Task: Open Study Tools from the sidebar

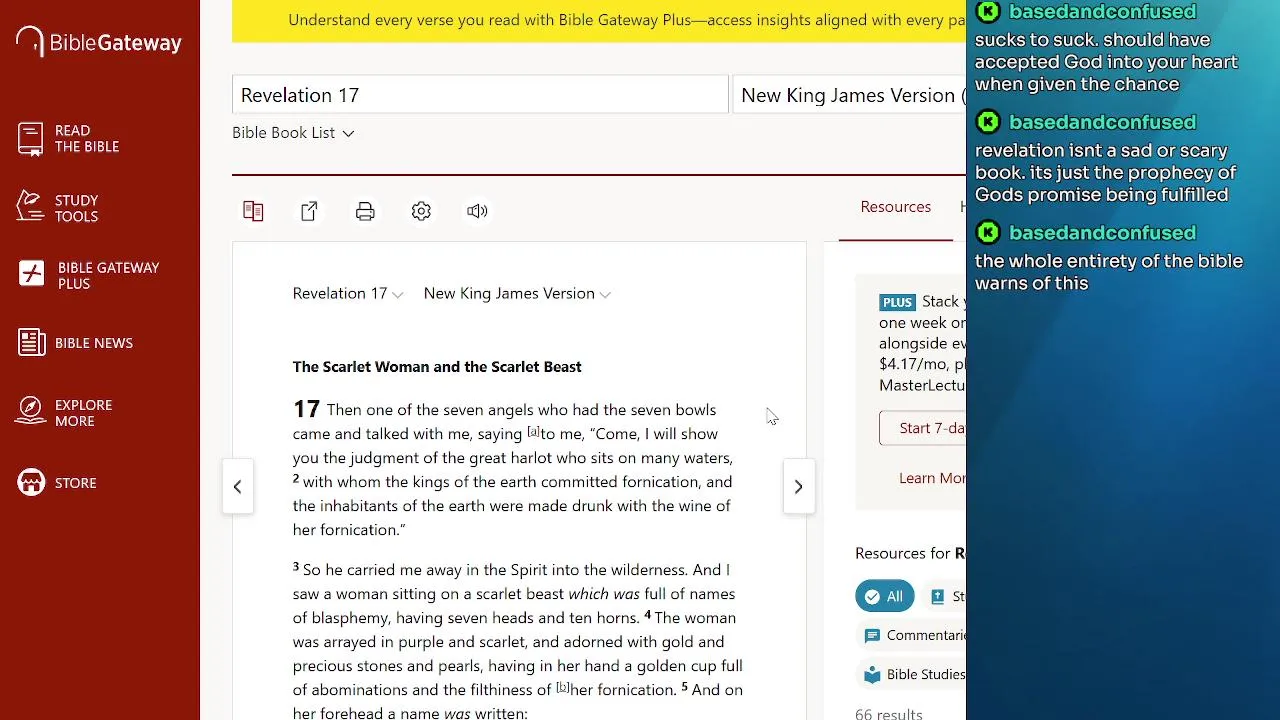Action: click(76, 208)
